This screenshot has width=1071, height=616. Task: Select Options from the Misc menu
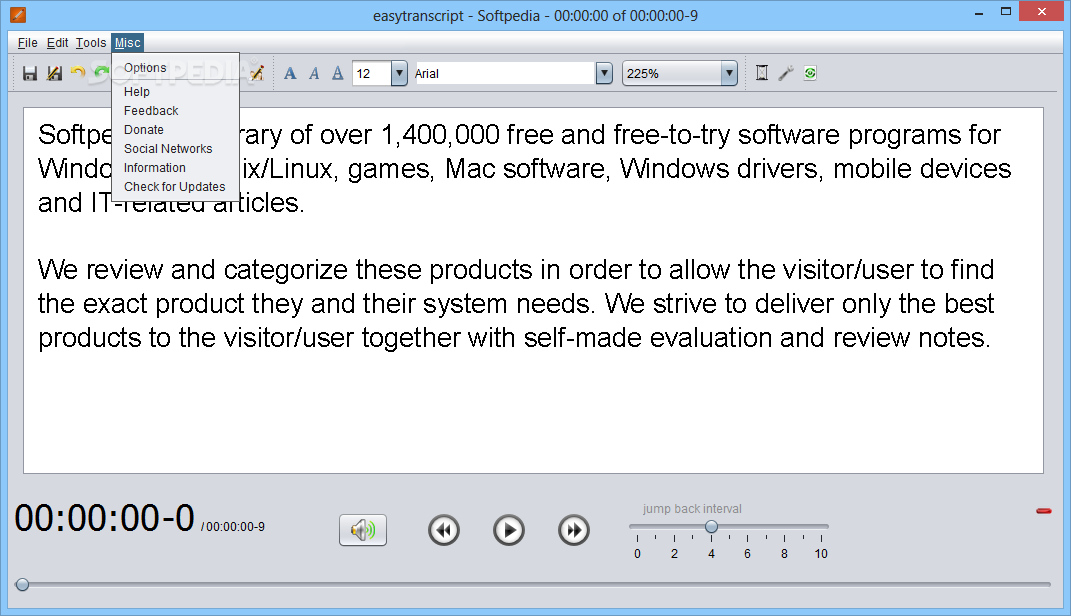pos(176,68)
